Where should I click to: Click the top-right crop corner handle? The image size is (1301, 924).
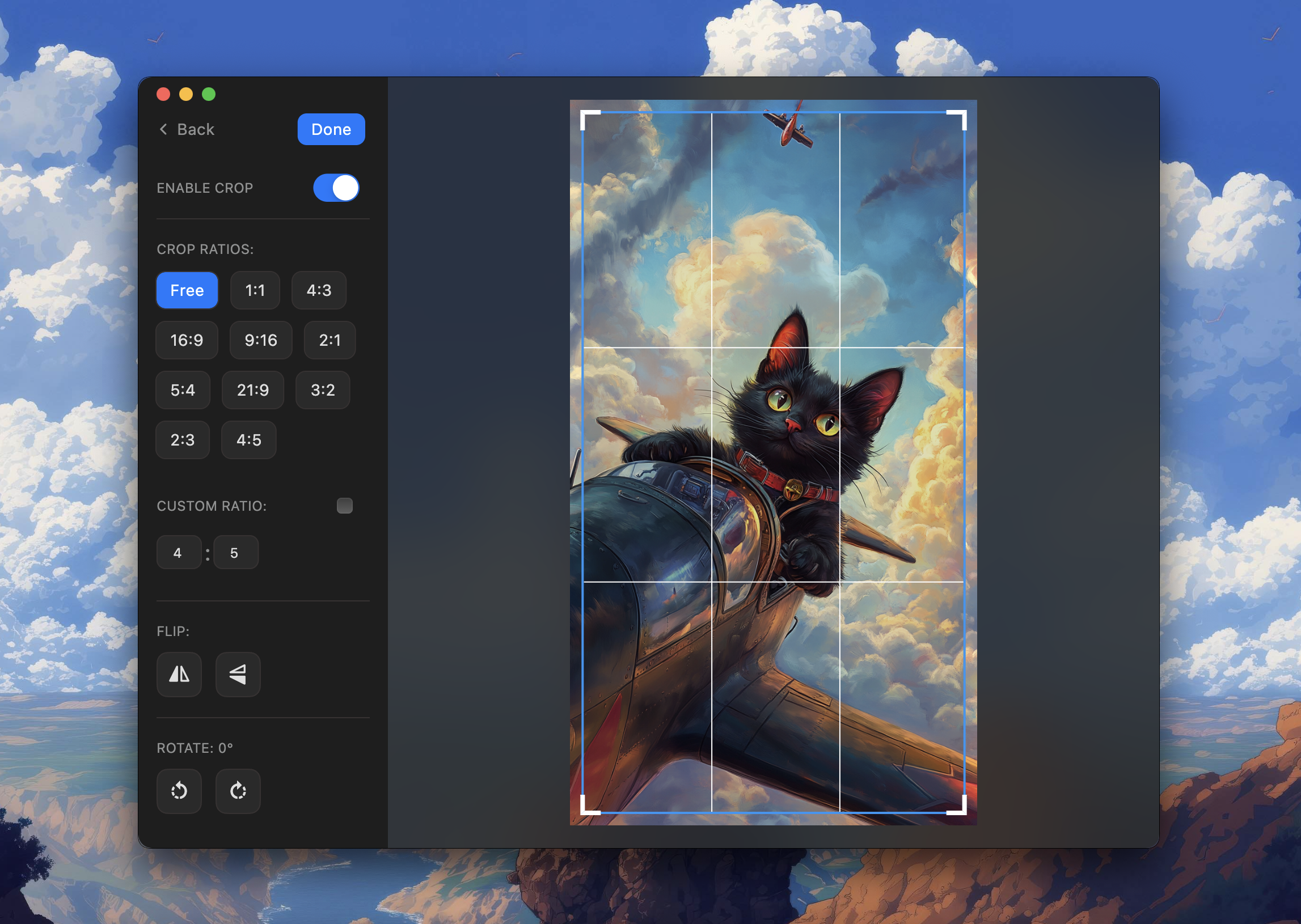click(x=957, y=120)
